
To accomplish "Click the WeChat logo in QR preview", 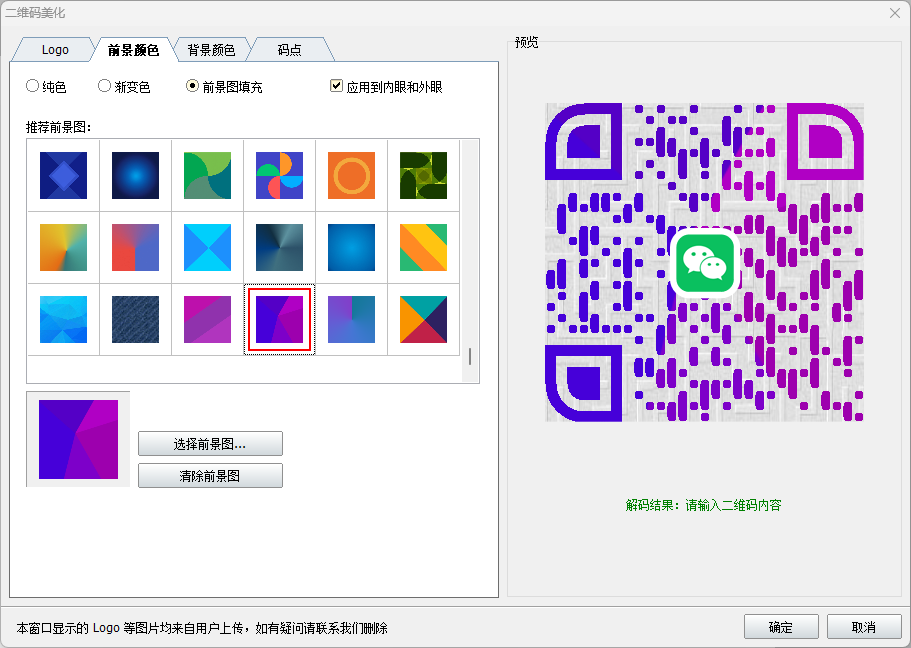I will point(705,263).
